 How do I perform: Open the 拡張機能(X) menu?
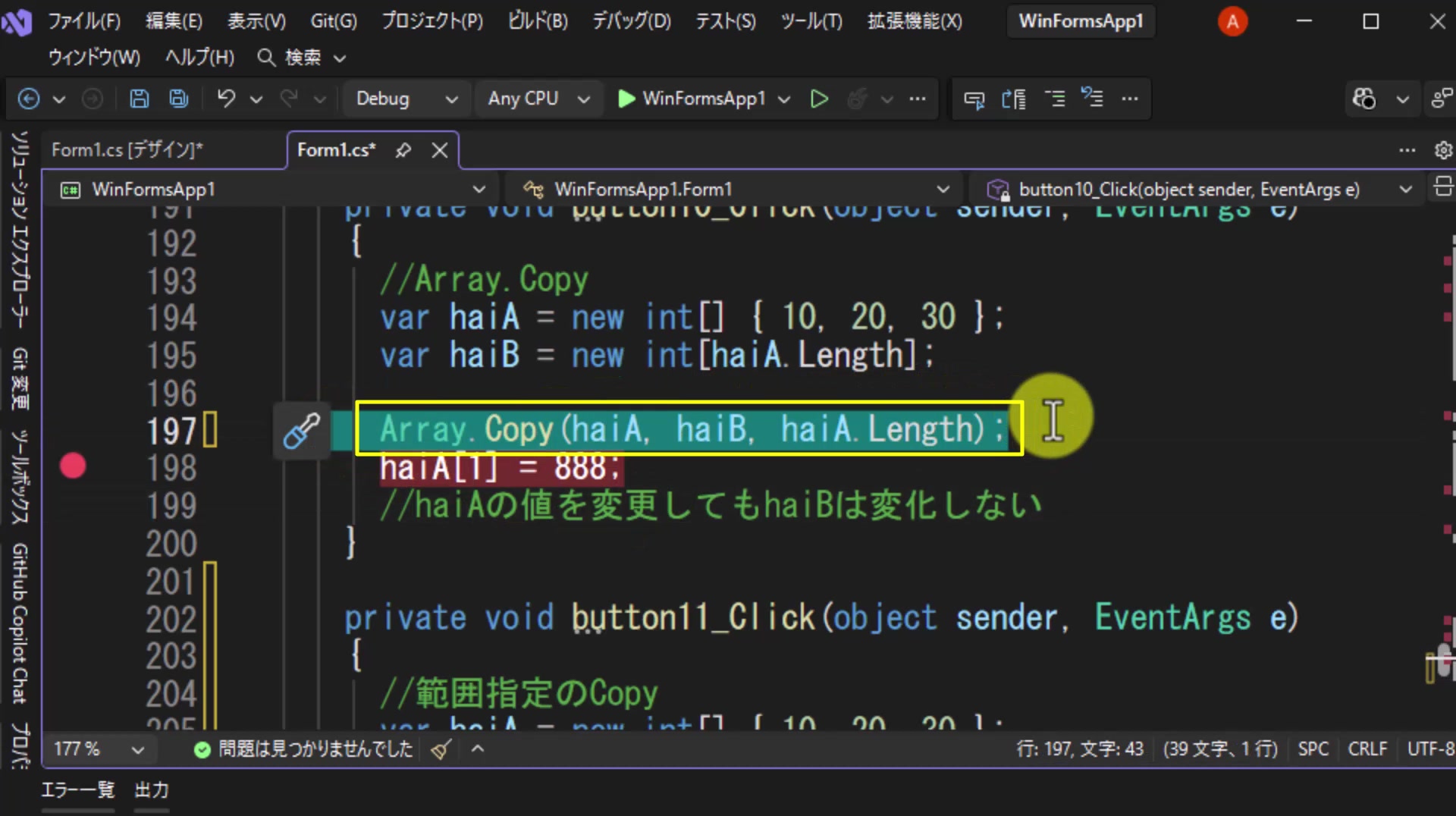point(915,21)
